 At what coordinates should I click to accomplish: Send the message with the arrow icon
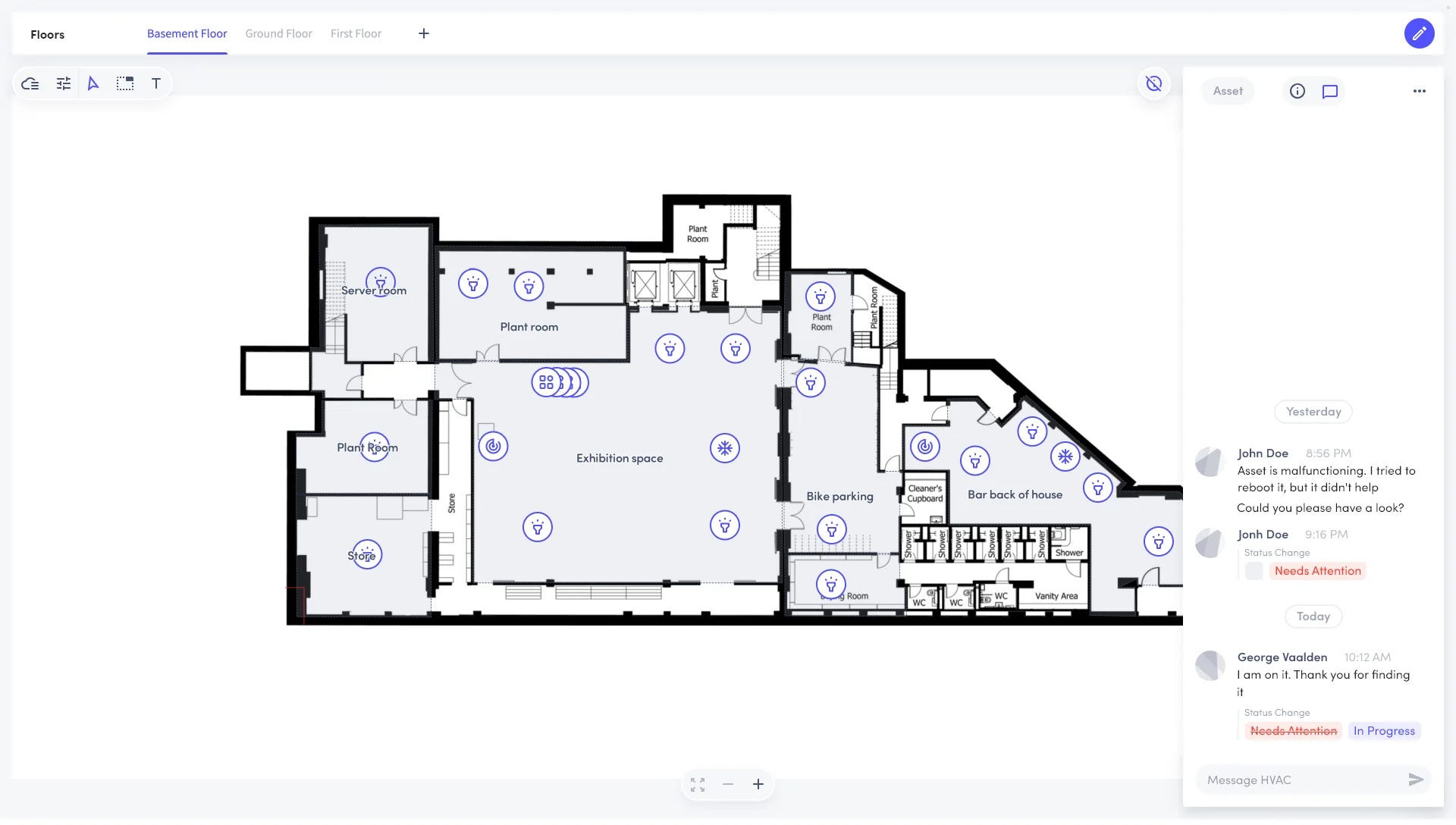(1416, 780)
